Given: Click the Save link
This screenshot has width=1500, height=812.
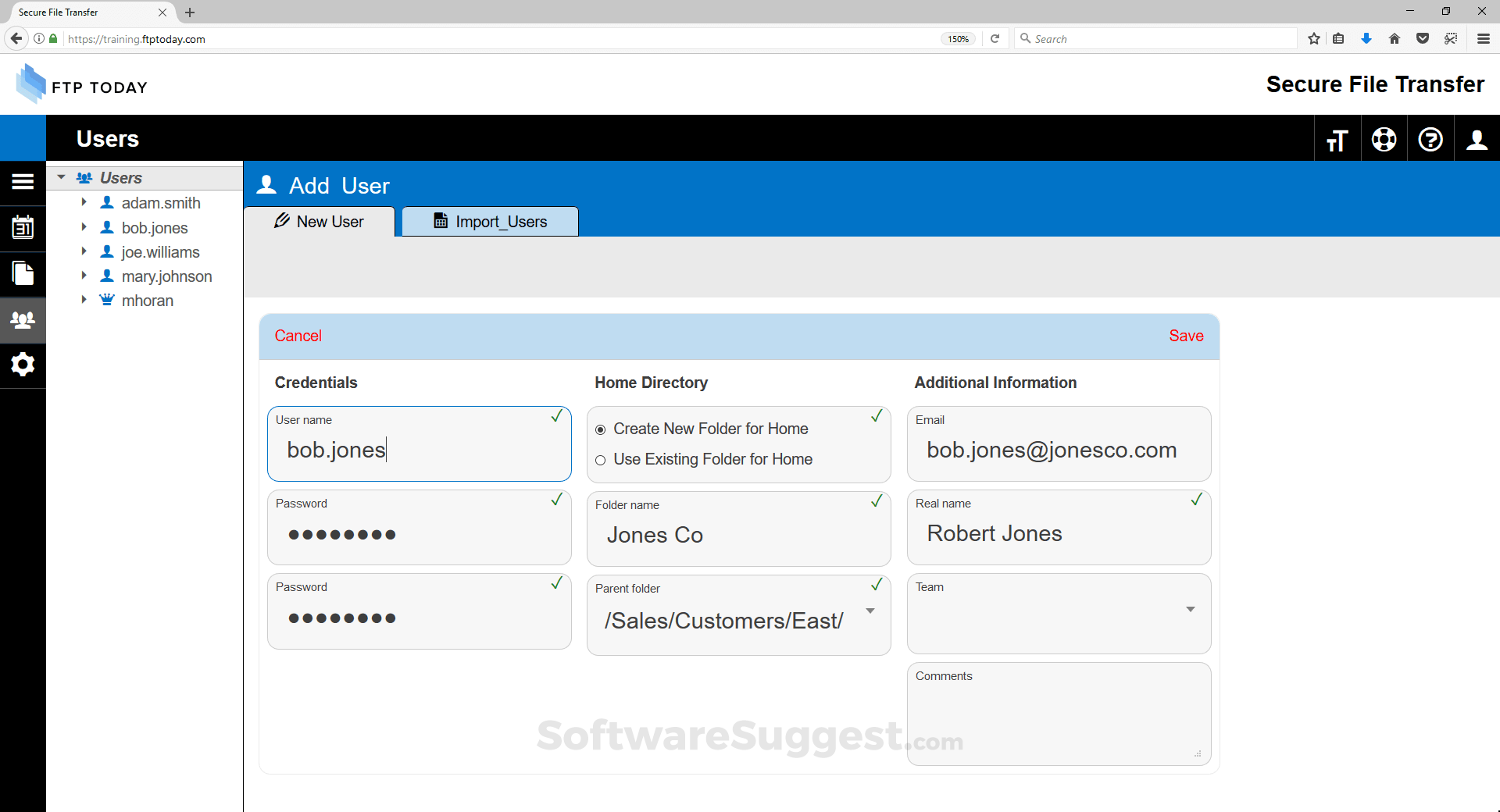Looking at the screenshot, I should click(1185, 336).
